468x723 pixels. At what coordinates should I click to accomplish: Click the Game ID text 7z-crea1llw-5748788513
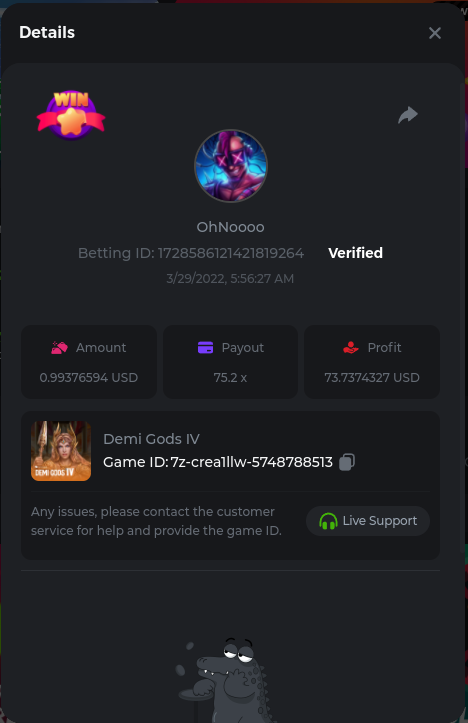[252, 462]
